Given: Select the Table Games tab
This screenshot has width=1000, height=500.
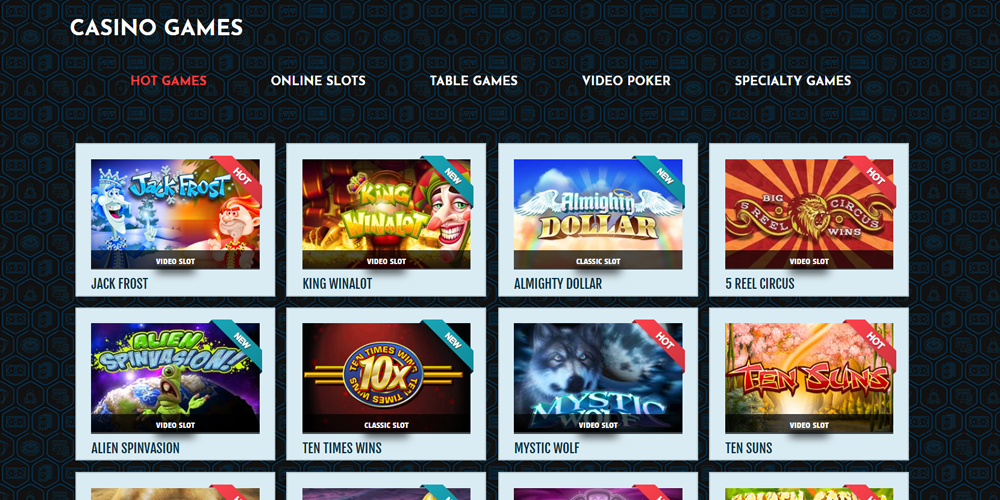Looking at the screenshot, I should click(474, 81).
